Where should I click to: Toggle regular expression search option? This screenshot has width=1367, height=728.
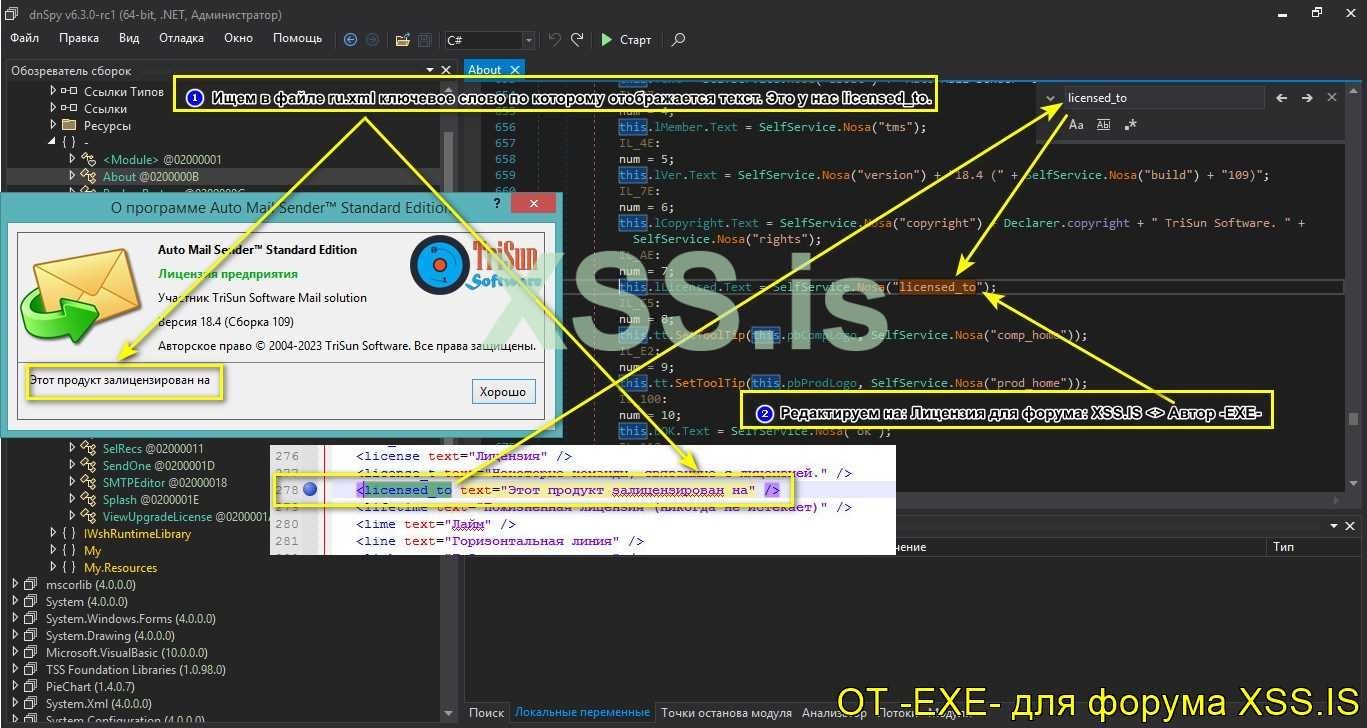click(x=1130, y=125)
